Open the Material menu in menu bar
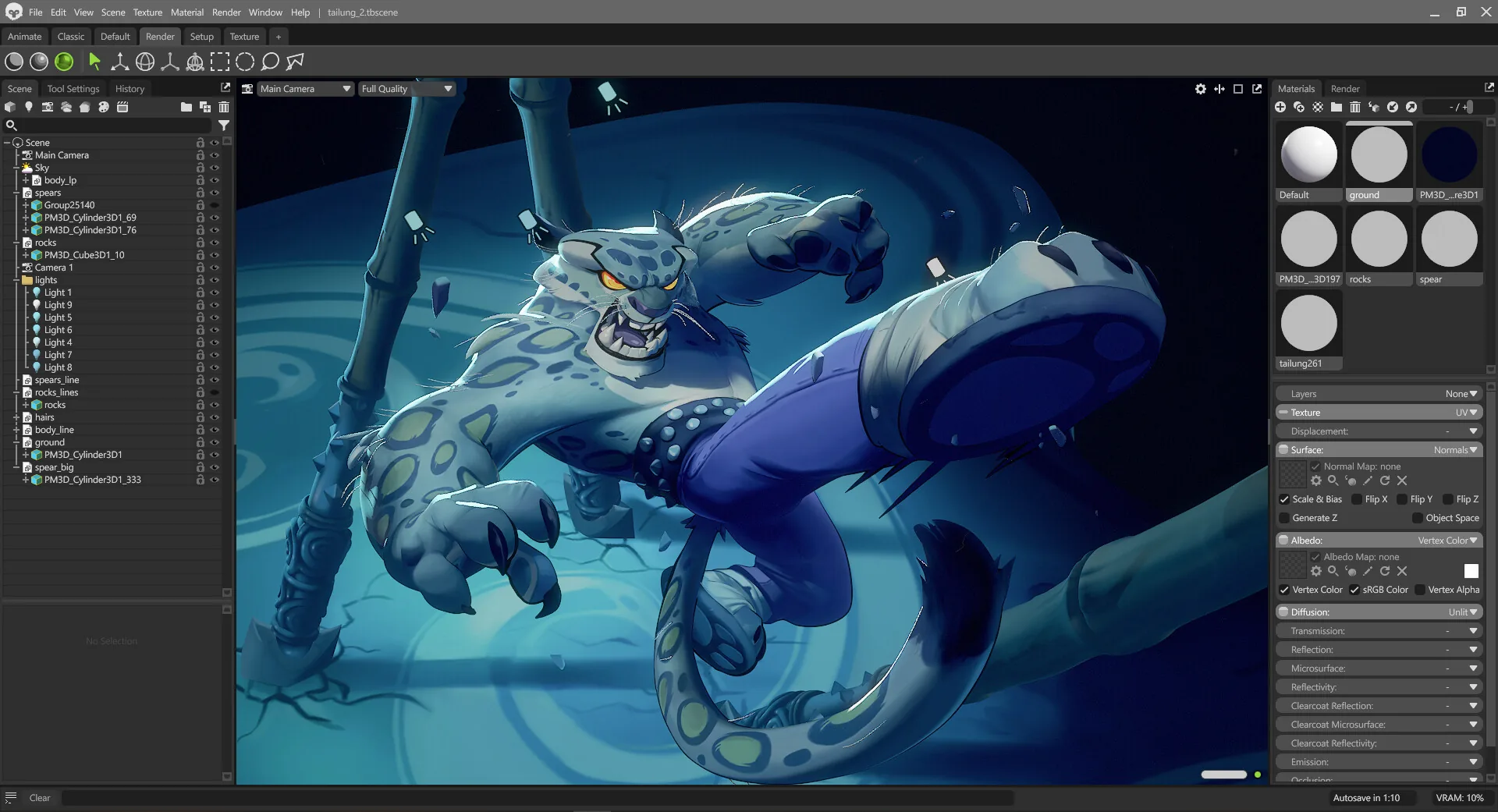This screenshot has width=1498, height=812. [x=187, y=12]
